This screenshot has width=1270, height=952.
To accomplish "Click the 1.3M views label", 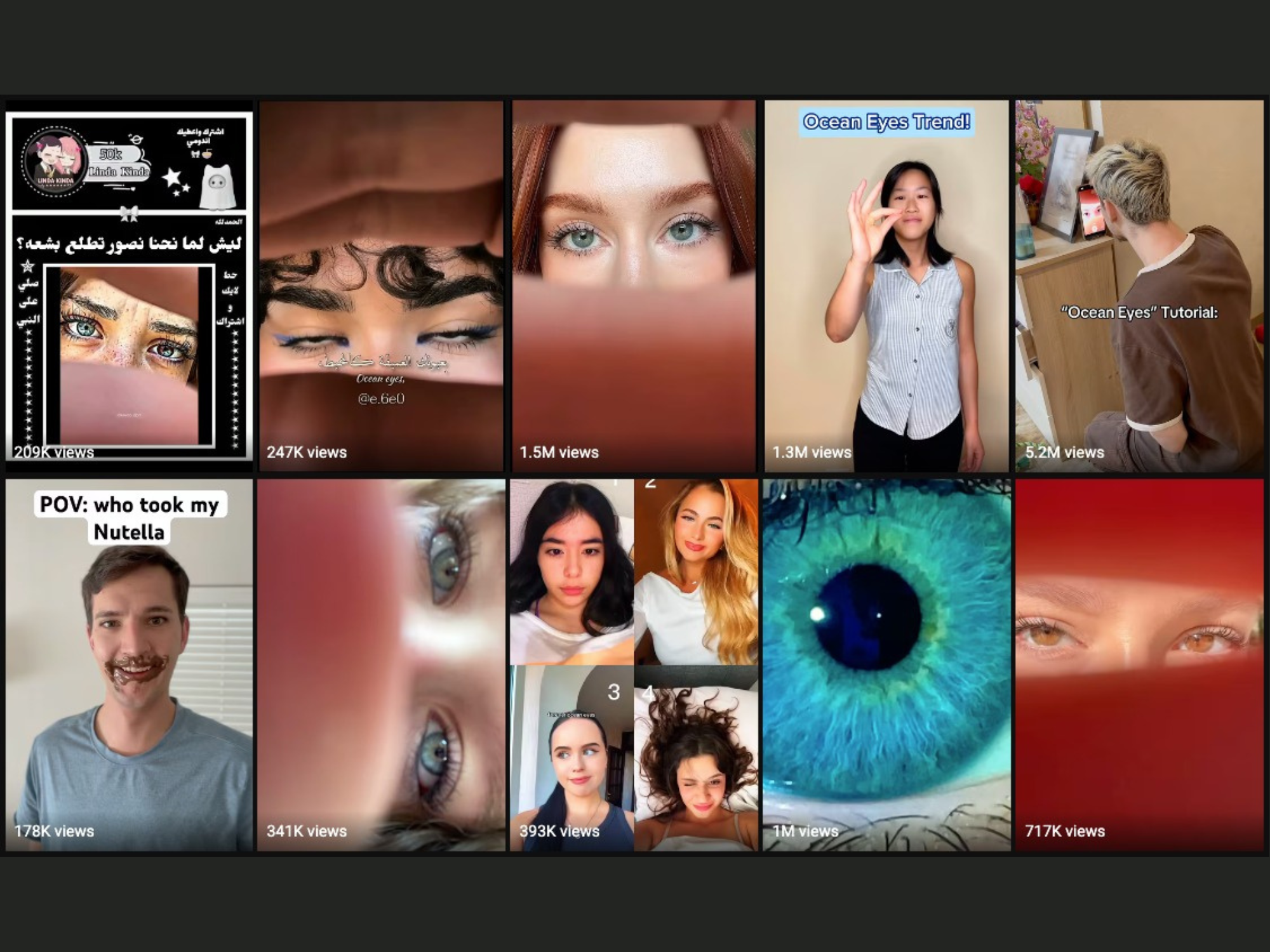I will pyautogui.click(x=812, y=453).
